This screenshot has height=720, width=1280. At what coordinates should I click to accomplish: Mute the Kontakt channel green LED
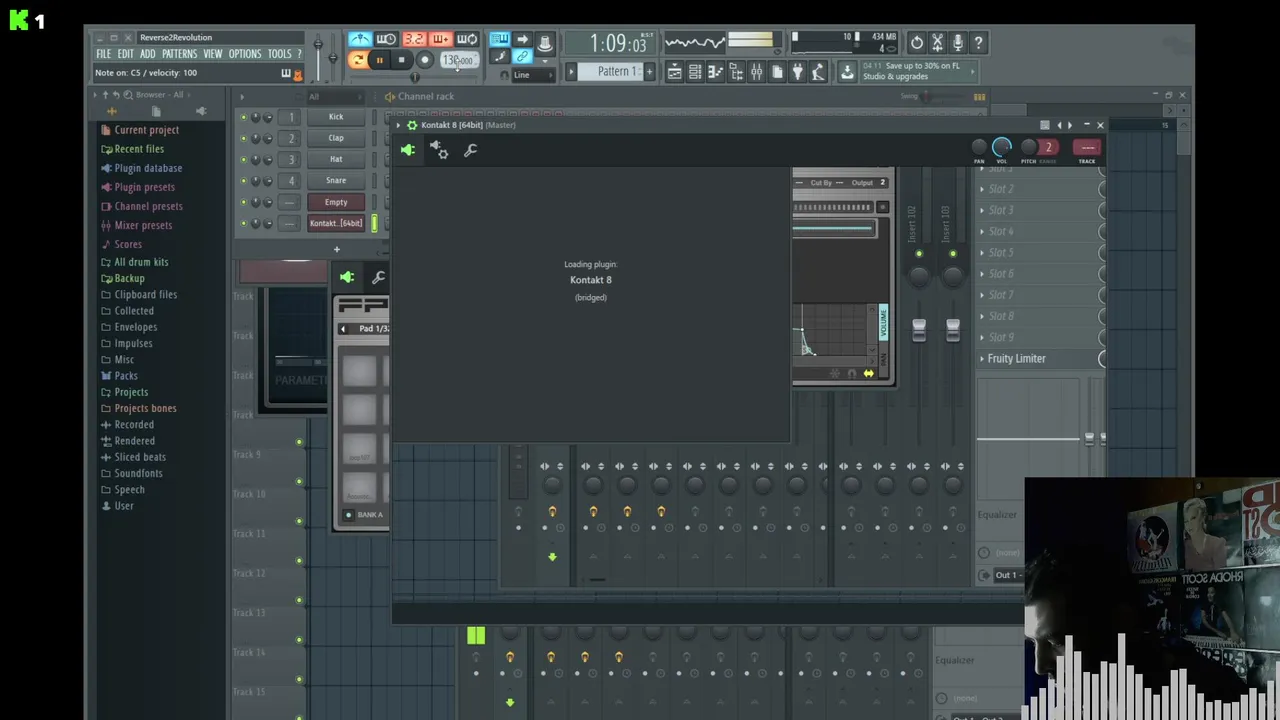pos(243,224)
